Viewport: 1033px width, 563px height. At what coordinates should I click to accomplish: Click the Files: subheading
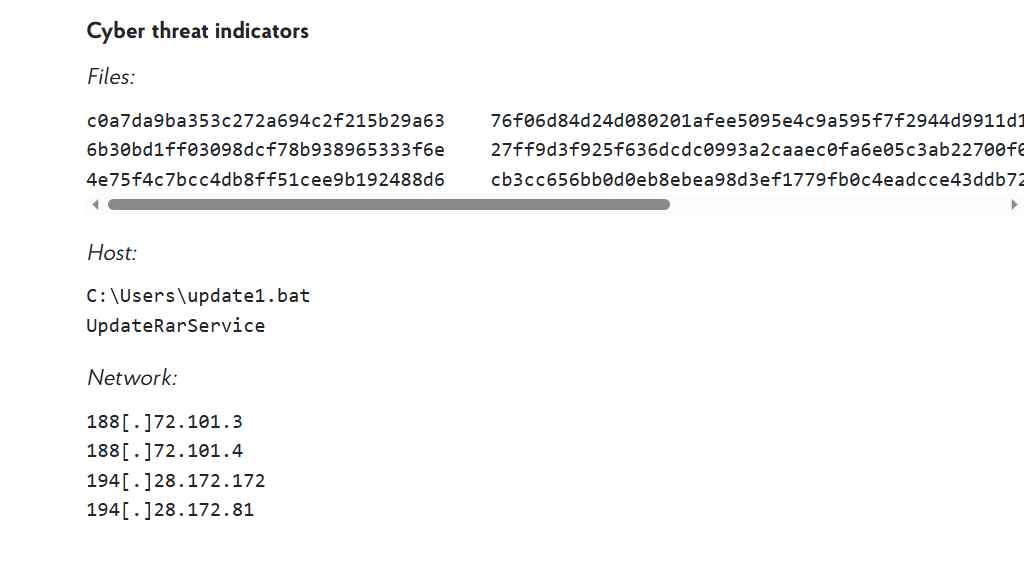111,77
